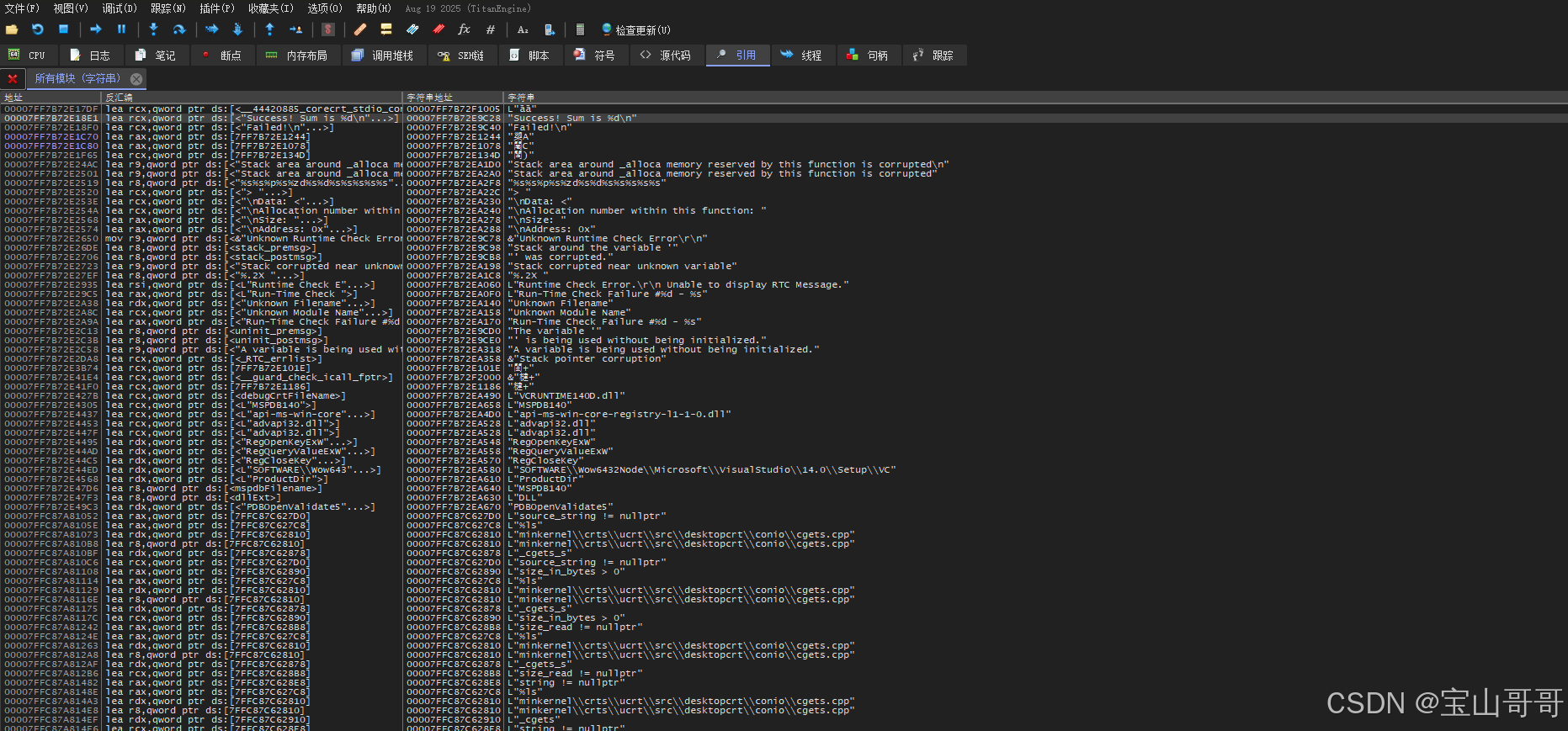
Task: Click the string search Az icon
Action: pos(523,29)
